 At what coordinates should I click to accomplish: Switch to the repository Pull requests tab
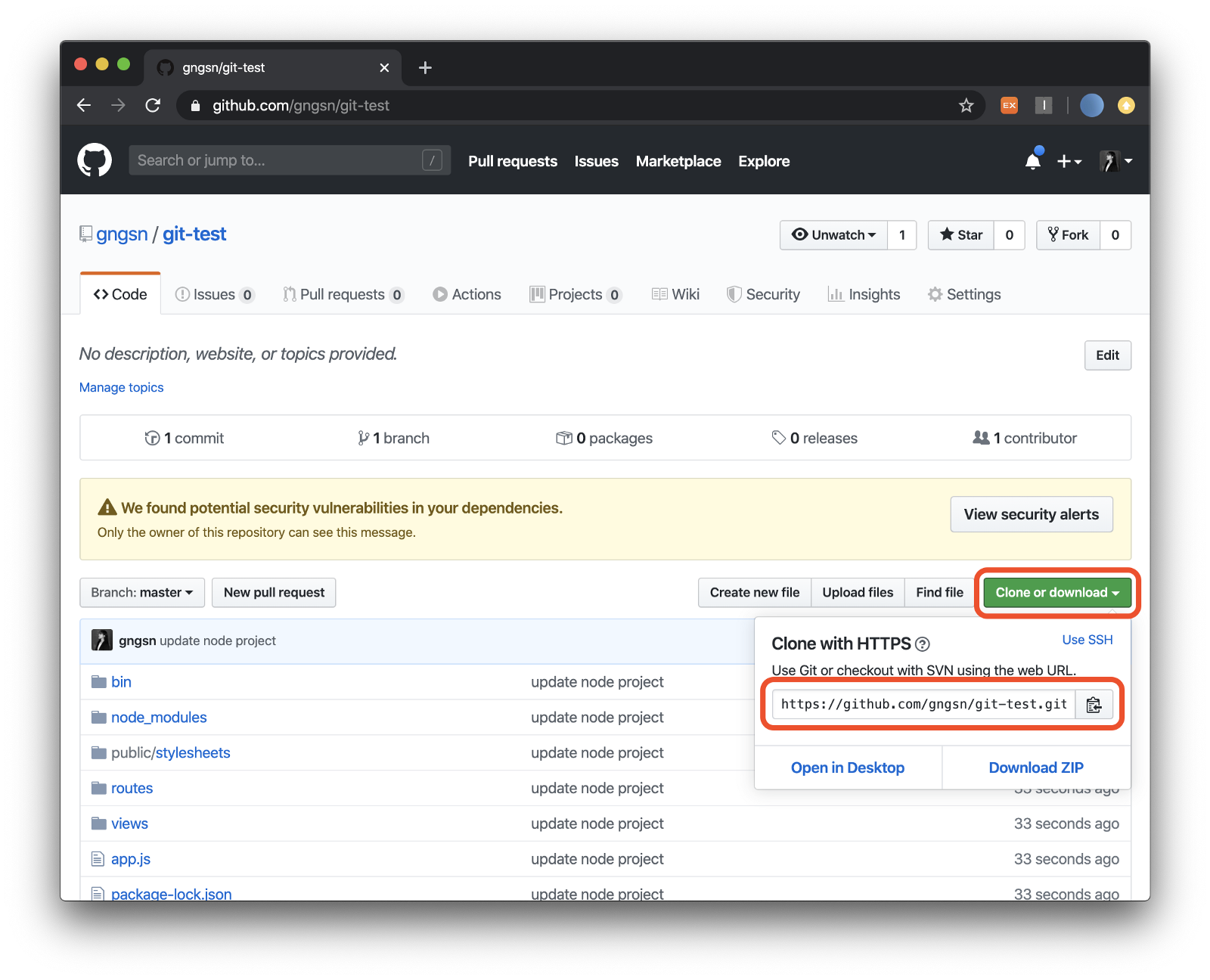click(343, 294)
